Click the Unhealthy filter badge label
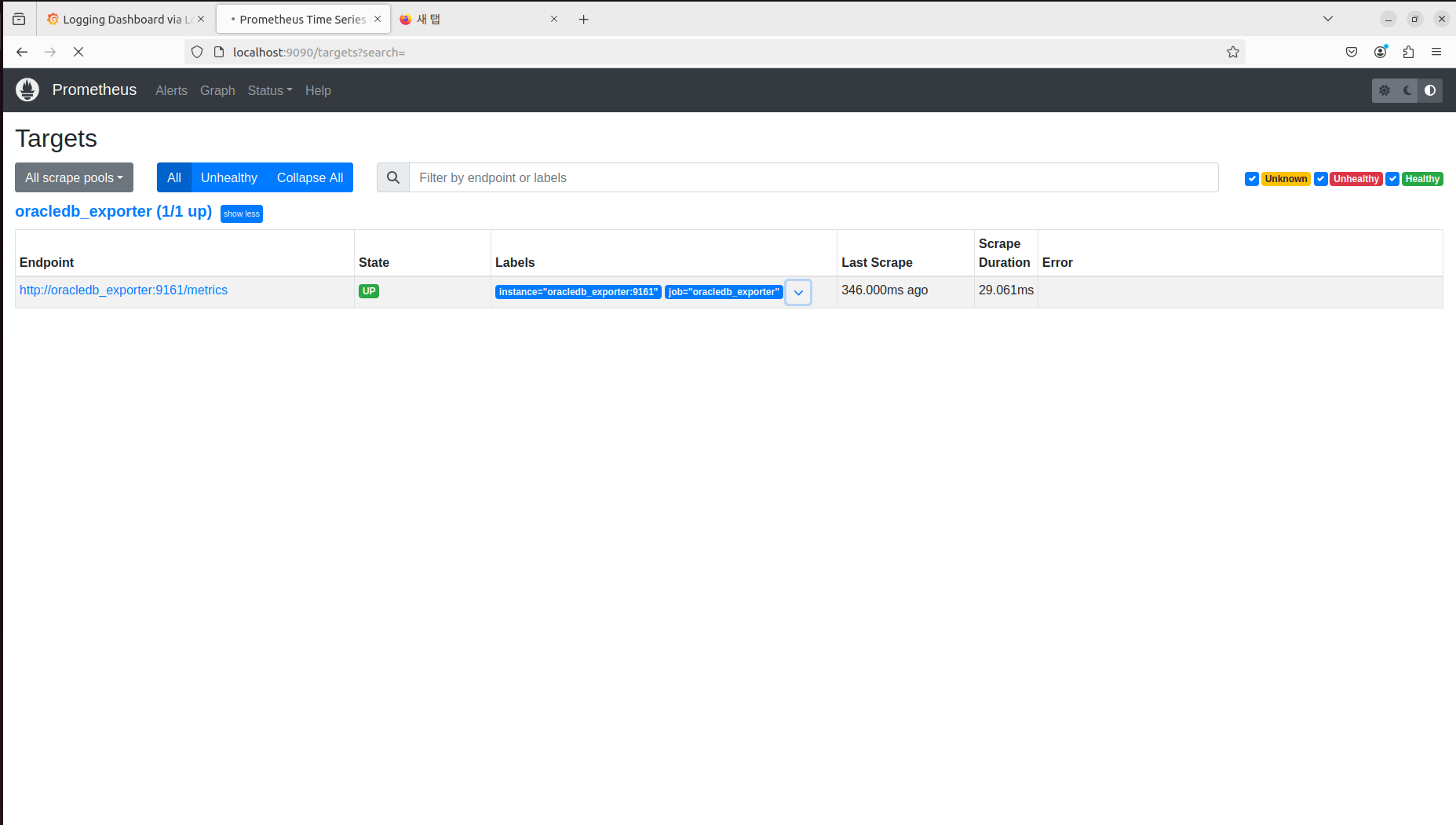This screenshot has width=1456, height=825. pos(1356,179)
